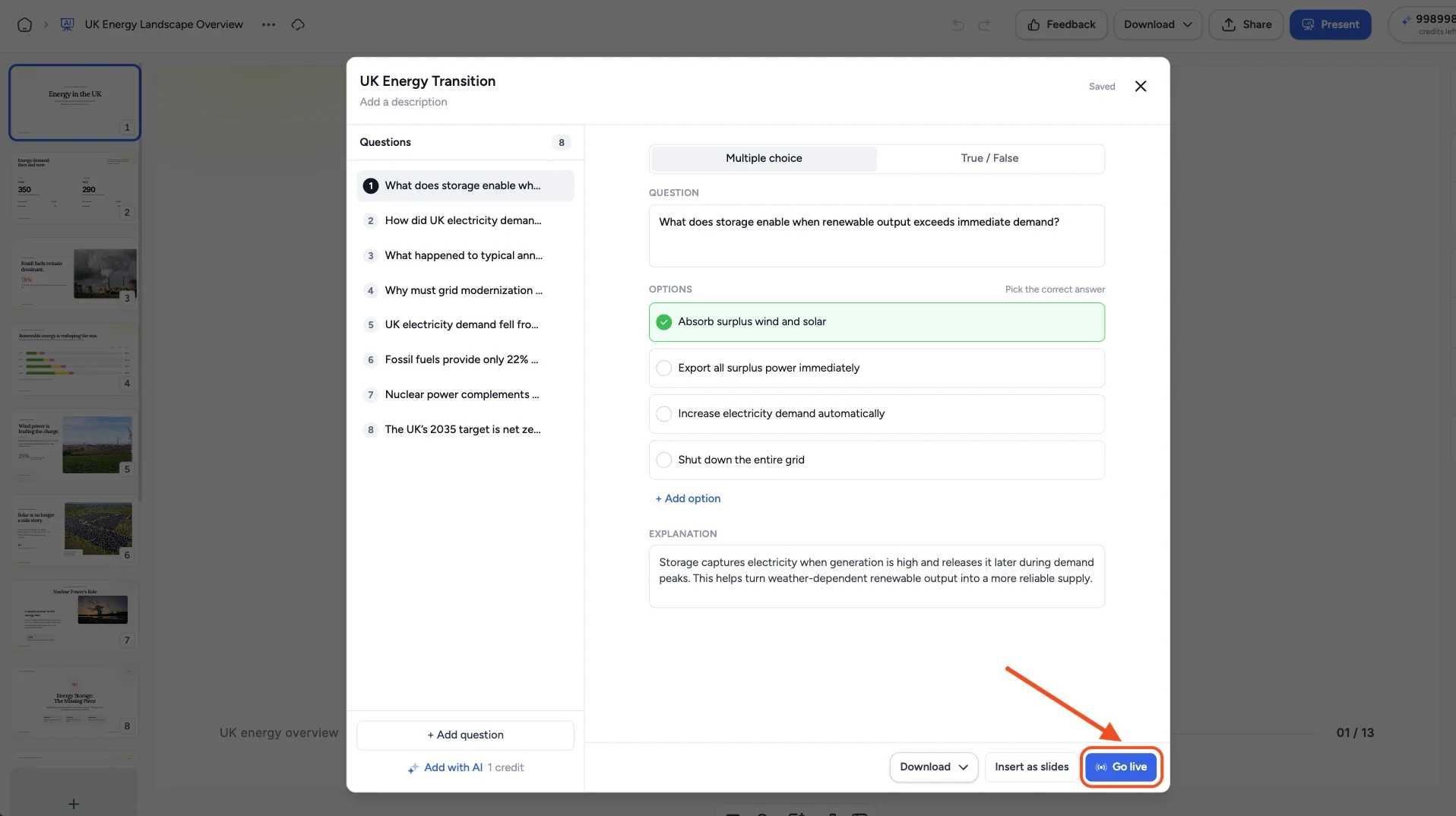
Task: Edit the quiz title UK Energy Transition
Action: (427, 81)
